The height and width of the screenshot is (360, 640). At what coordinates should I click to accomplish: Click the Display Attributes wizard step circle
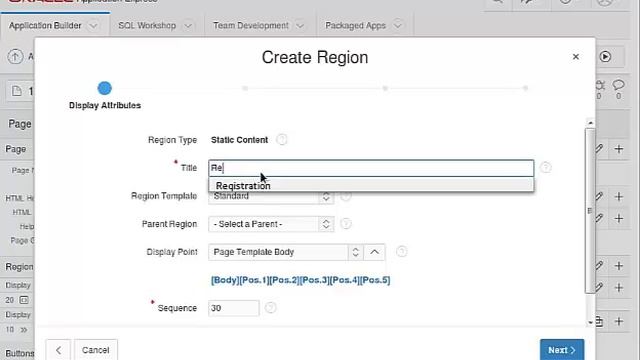pyautogui.click(x=104, y=88)
